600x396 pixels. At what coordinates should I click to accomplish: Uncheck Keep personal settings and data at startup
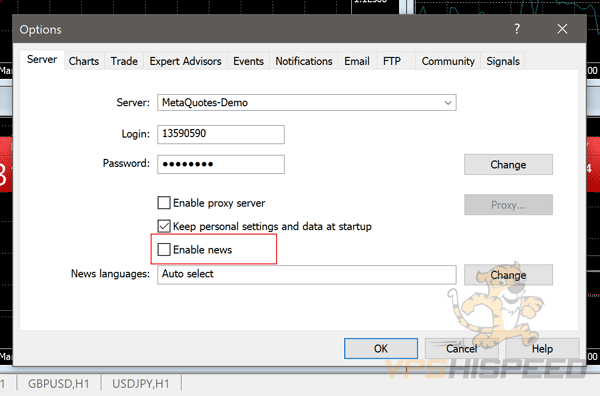tap(164, 226)
